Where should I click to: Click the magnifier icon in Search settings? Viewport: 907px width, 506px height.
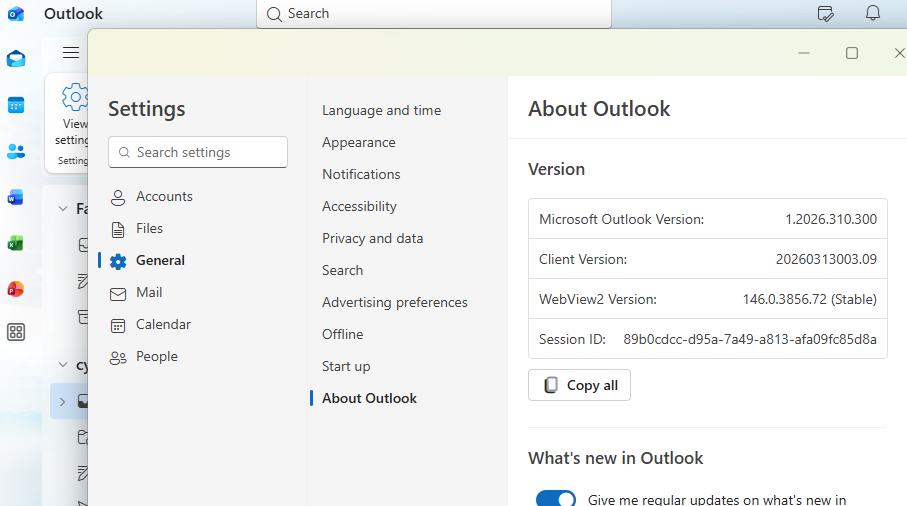[x=124, y=152]
